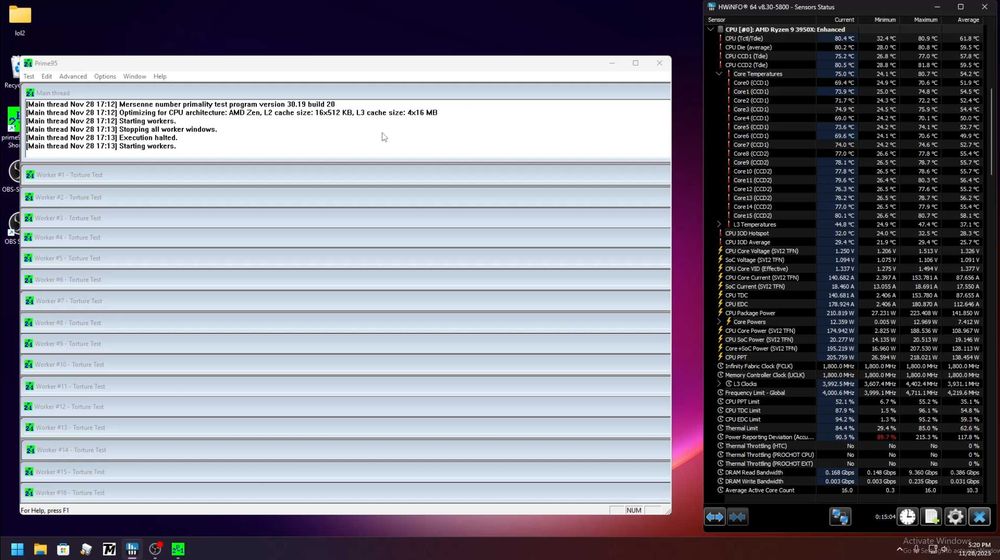The image size is (1000, 560).
Task: Reset HWiNFO min/max with clock icon
Action: pos(908,517)
